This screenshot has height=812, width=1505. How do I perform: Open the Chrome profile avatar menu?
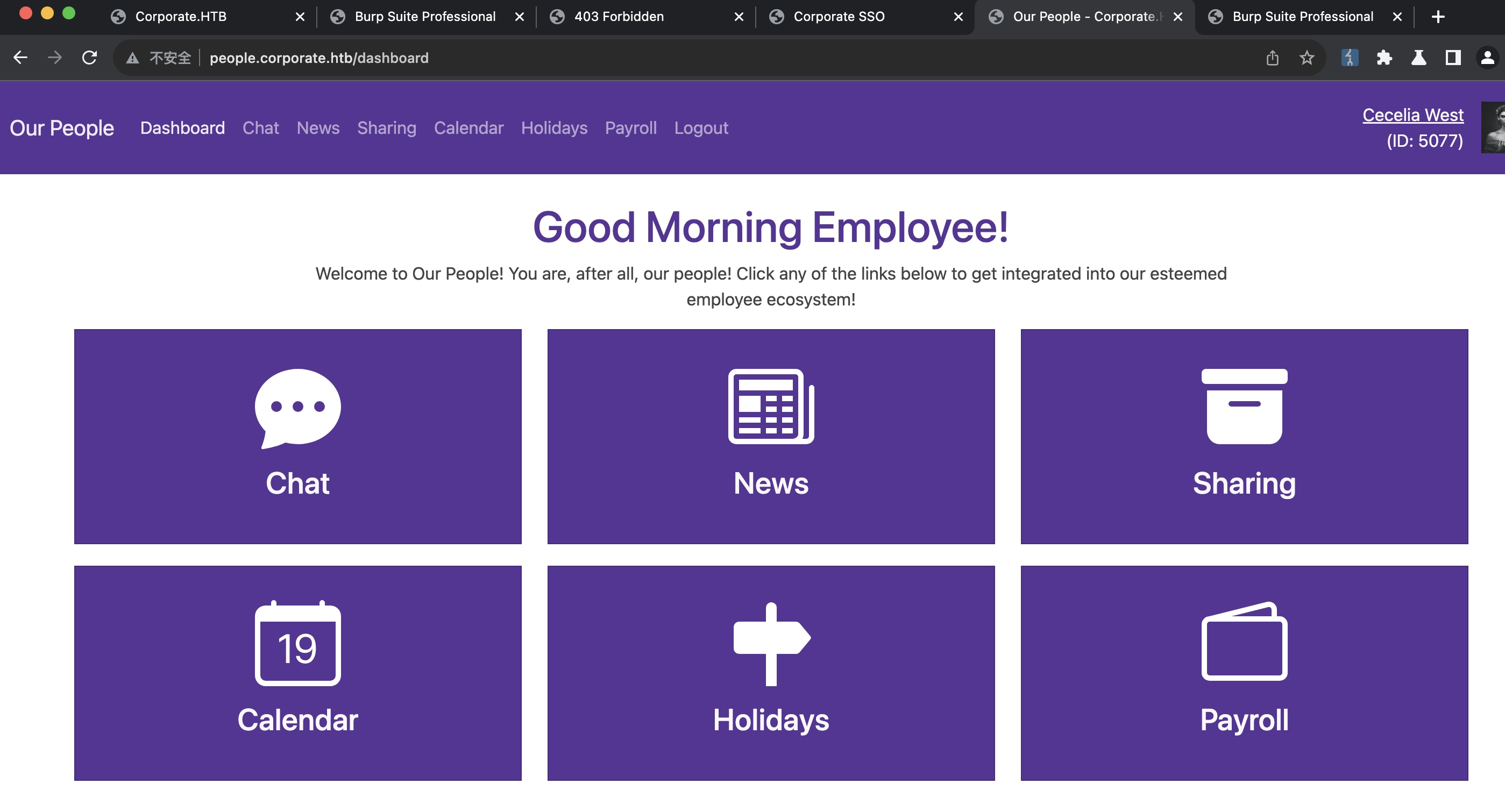coord(1487,58)
